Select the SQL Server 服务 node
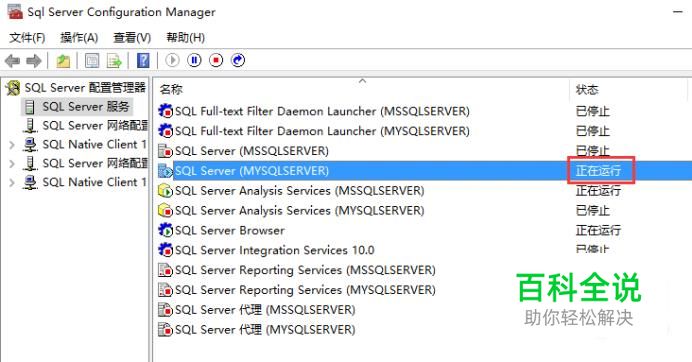Screen dimensions: 692x362 [x=86, y=106]
